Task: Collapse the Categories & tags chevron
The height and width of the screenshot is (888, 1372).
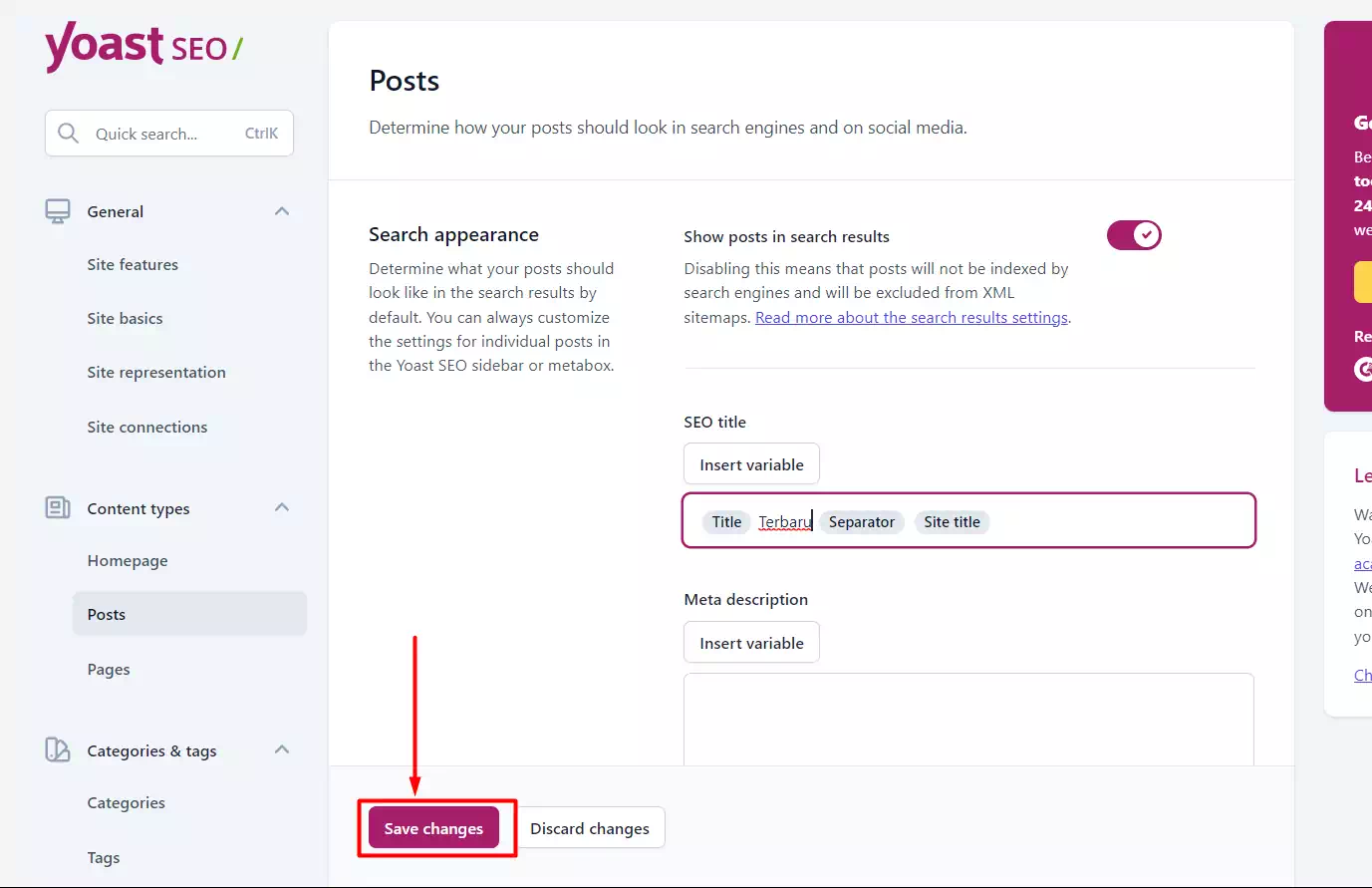Action: coord(282,749)
